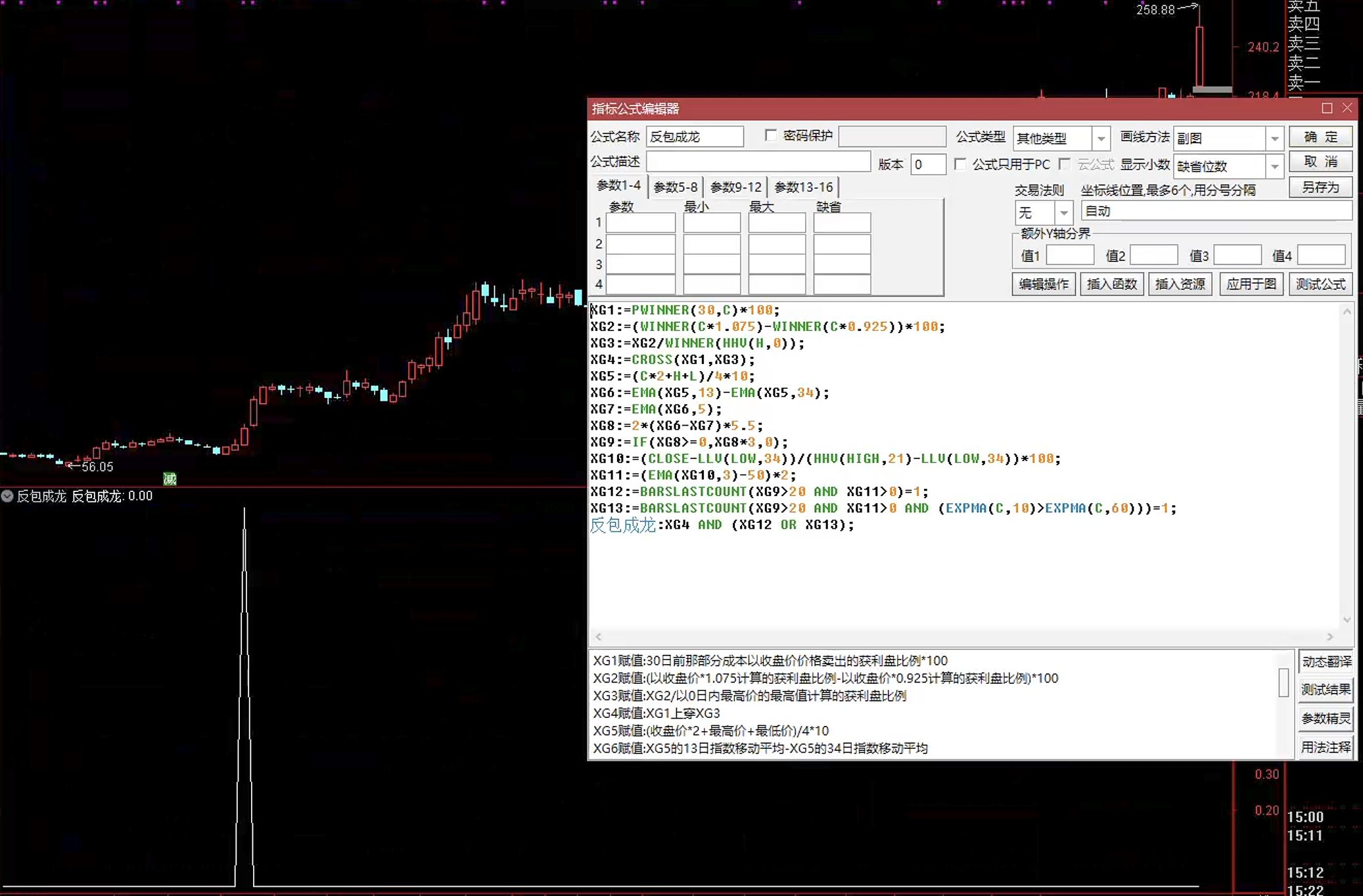Open the 交易法则 dropdown
The height and width of the screenshot is (896, 1363).
pyautogui.click(x=1064, y=212)
